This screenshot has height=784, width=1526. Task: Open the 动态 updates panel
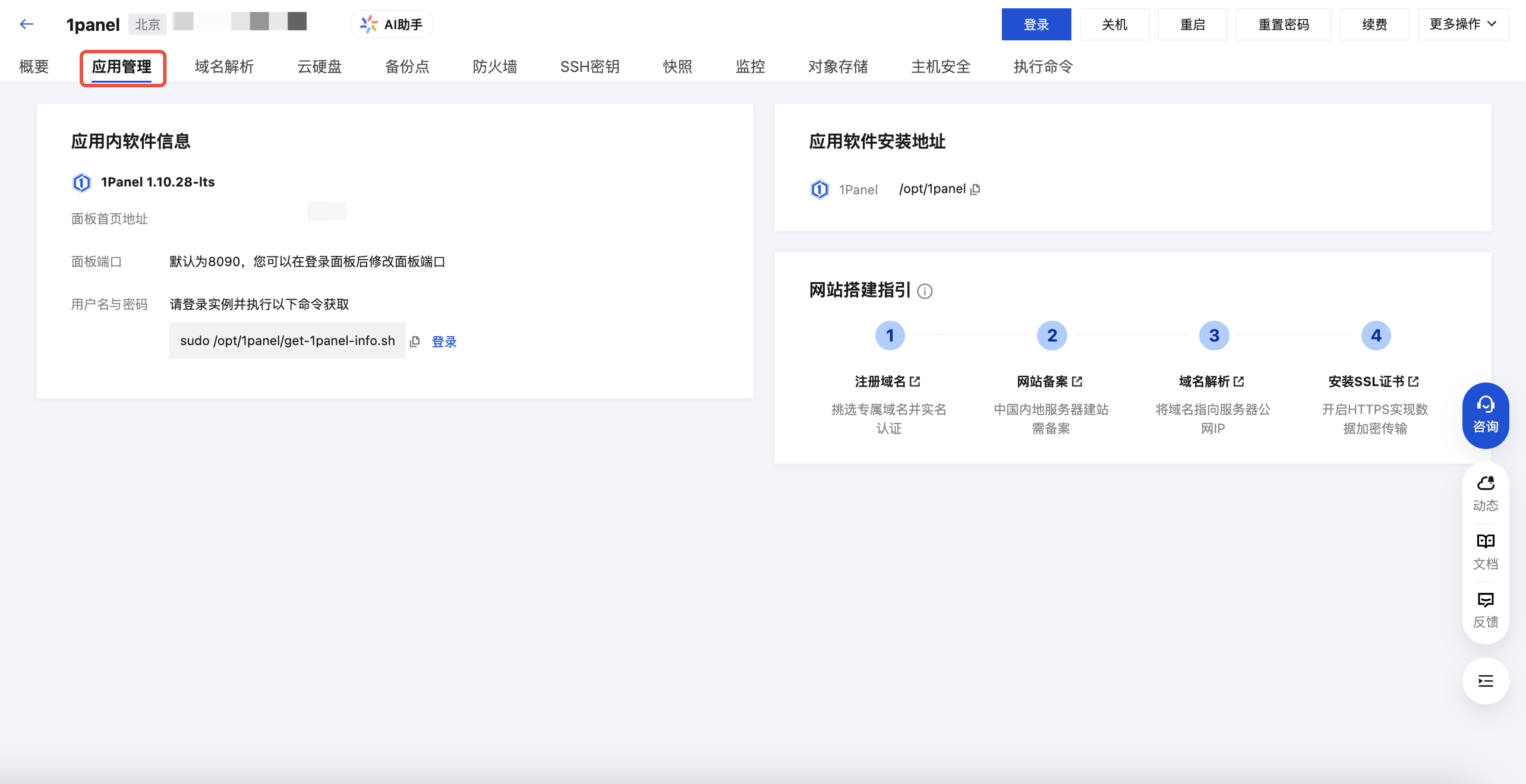1486,494
